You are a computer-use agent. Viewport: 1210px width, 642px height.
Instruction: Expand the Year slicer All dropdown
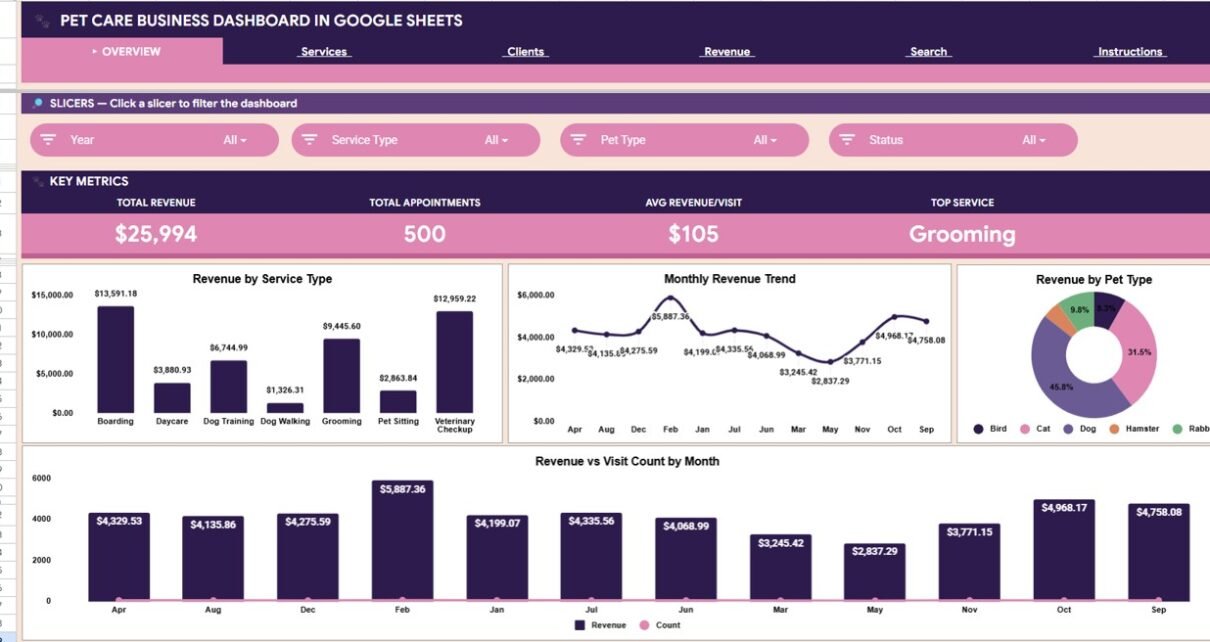click(x=236, y=140)
